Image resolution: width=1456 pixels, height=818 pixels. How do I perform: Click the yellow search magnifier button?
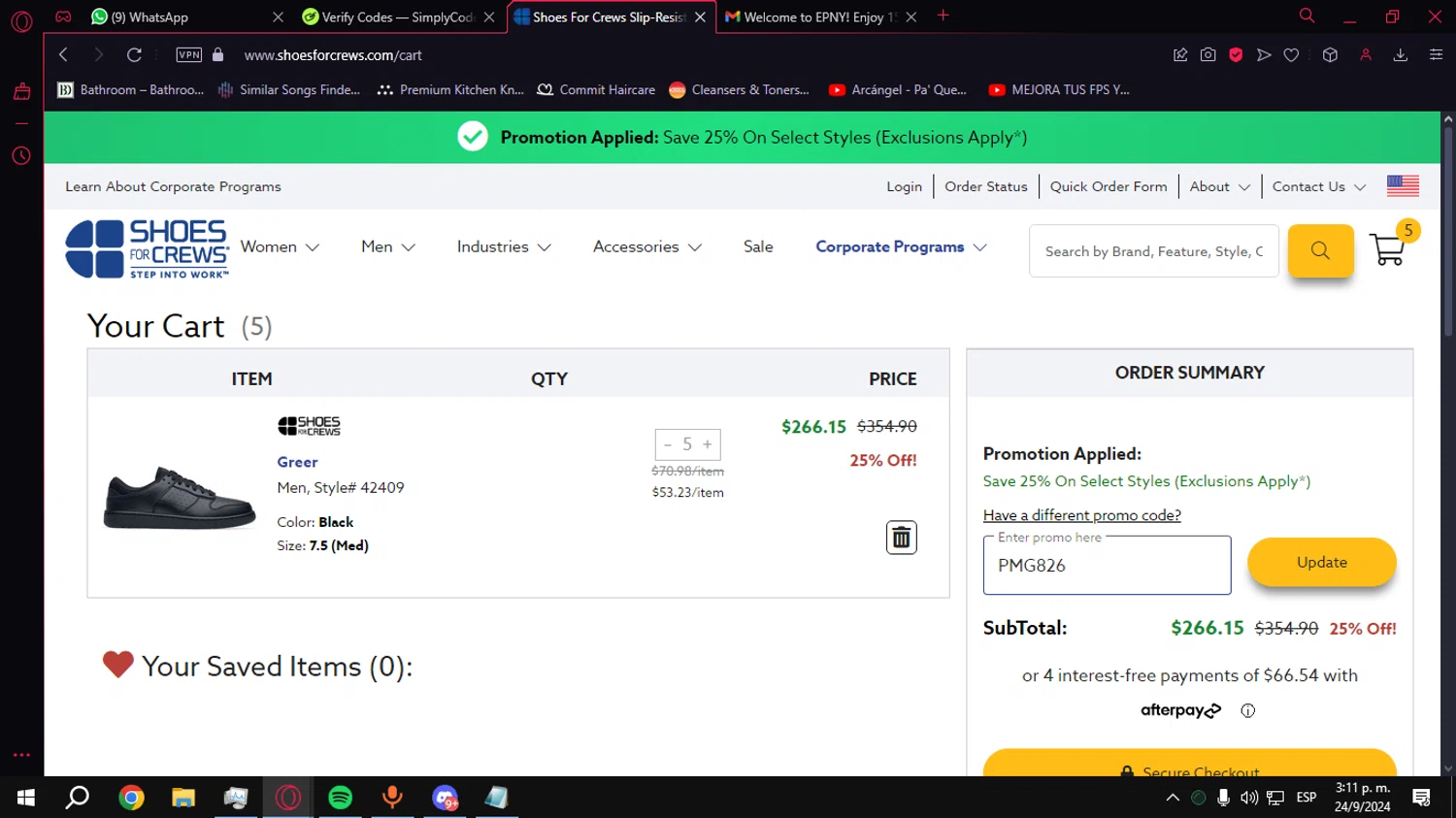(x=1320, y=250)
